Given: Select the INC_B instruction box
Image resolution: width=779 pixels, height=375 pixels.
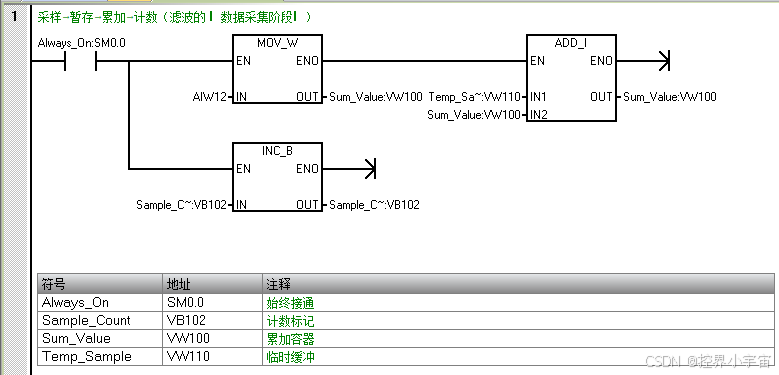Looking at the screenshot, I should pyautogui.click(x=277, y=177).
